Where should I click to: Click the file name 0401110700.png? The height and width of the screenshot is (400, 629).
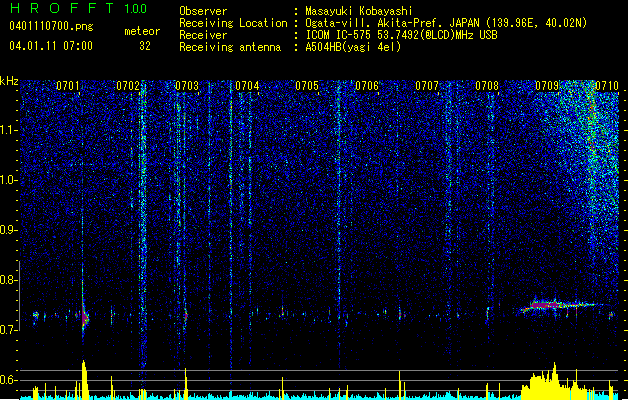tap(51, 27)
